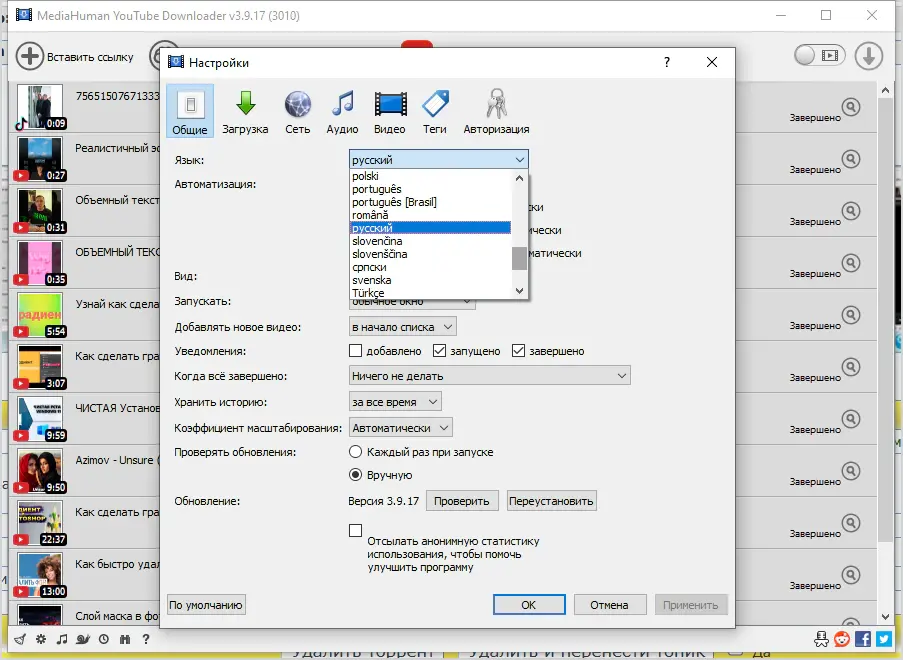Click the download-all arrow icon in main window

tap(868, 56)
